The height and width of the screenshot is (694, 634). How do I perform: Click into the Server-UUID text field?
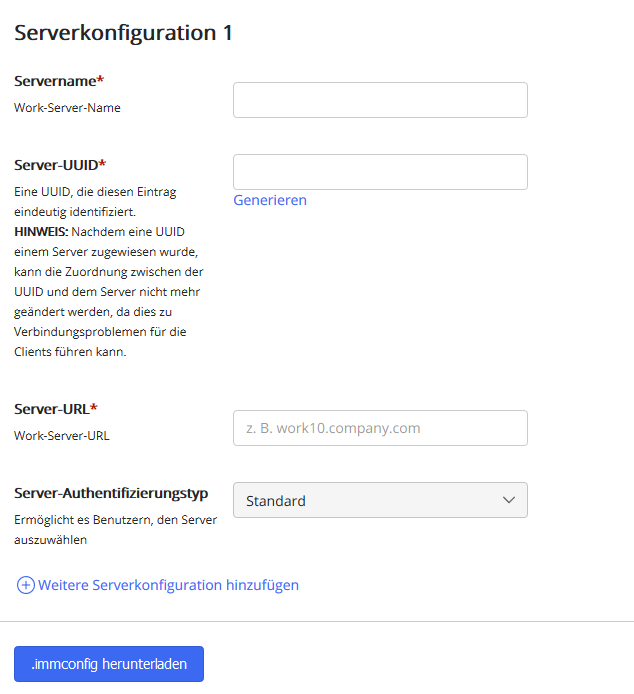pos(380,172)
